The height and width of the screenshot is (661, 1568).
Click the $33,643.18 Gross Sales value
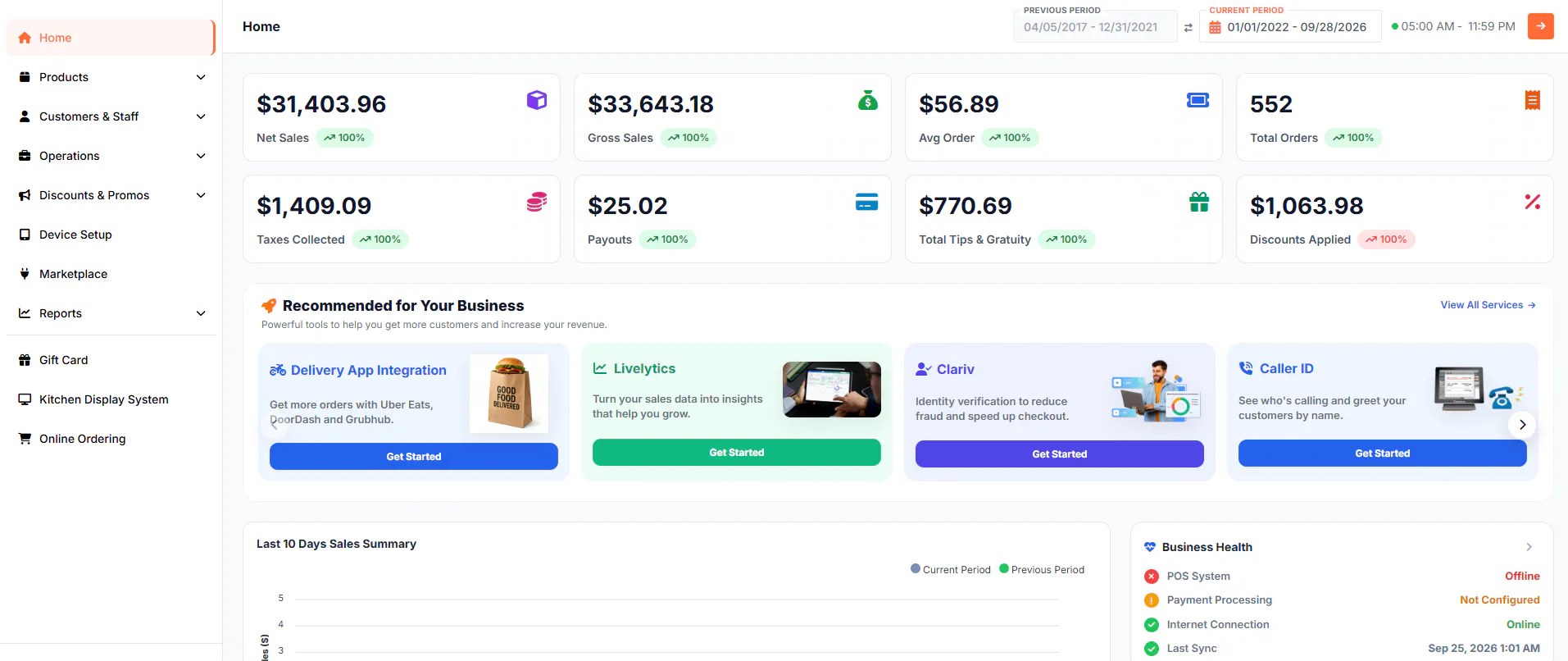click(651, 104)
